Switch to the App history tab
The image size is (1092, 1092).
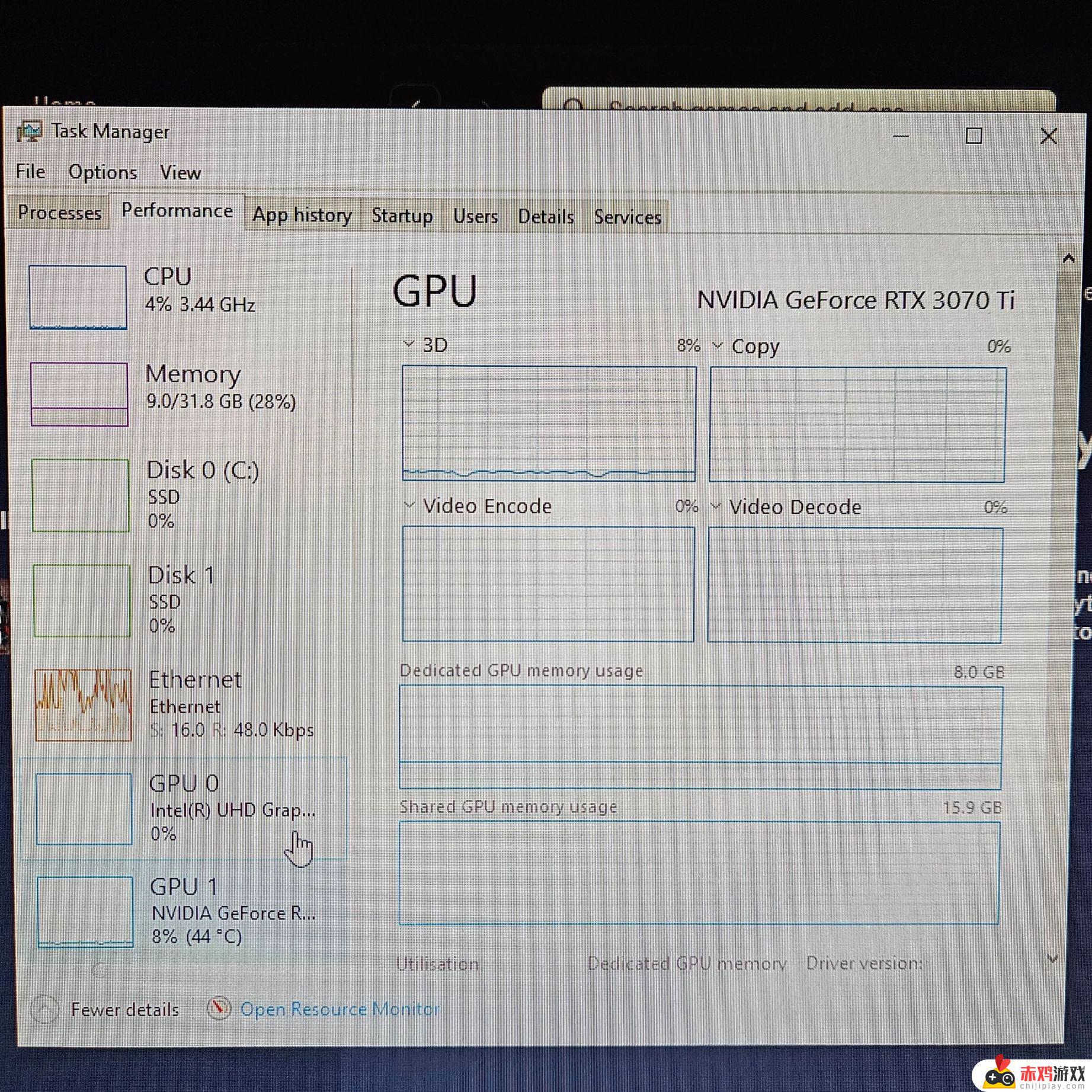point(302,214)
